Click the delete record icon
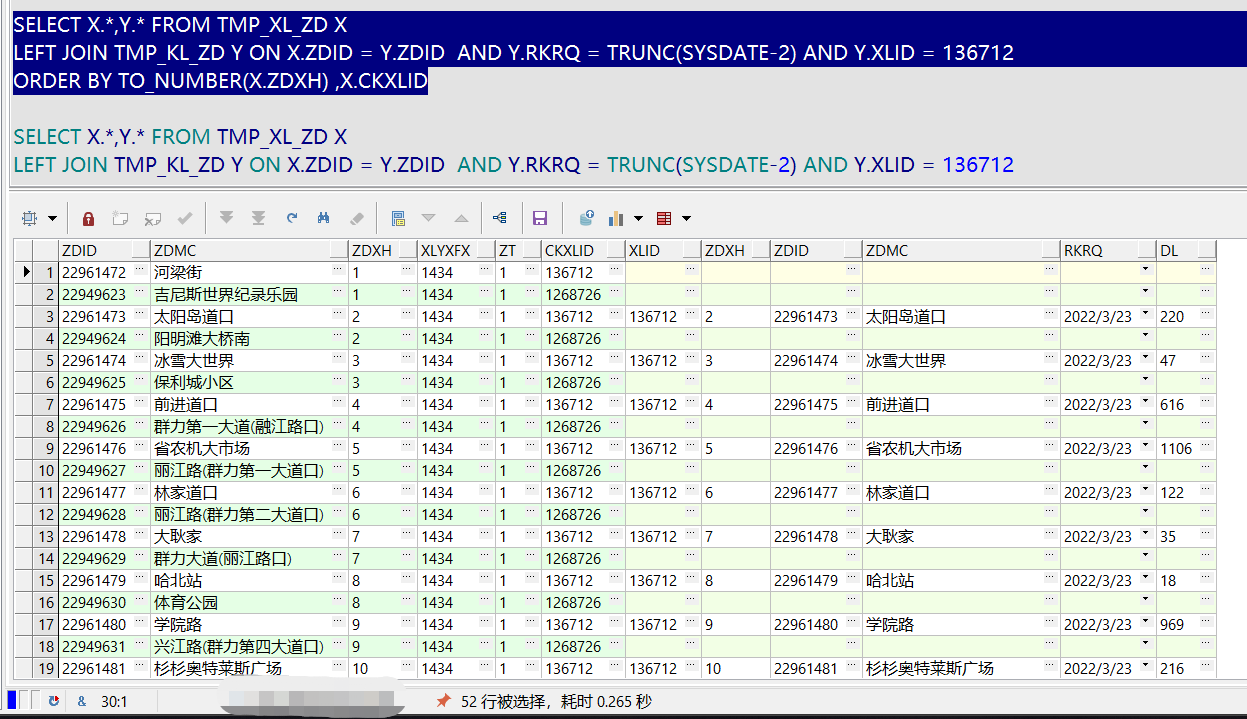Viewport: 1247px width, 719px height. pos(152,218)
